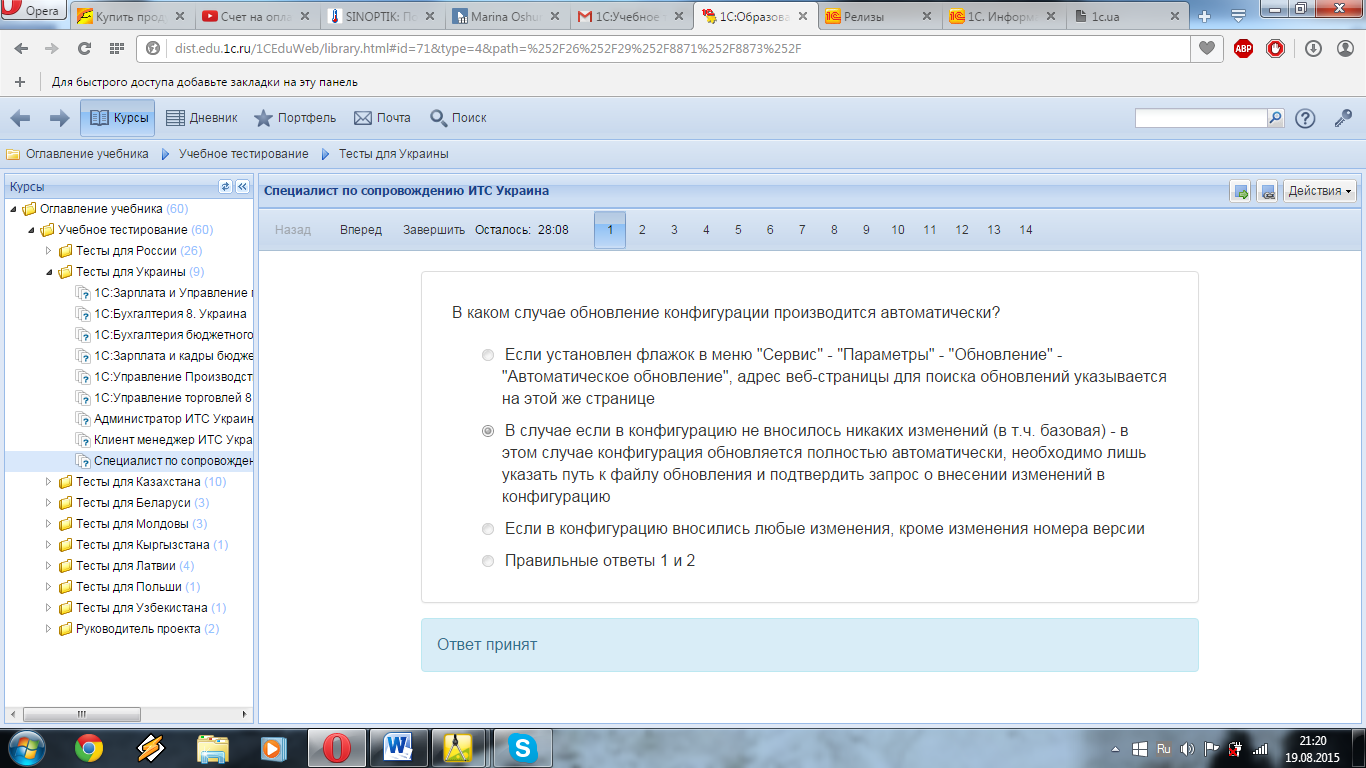Image resolution: width=1366 pixels, height=768 pixels.
Task: Go to question 14
Action: (1026, 230)
